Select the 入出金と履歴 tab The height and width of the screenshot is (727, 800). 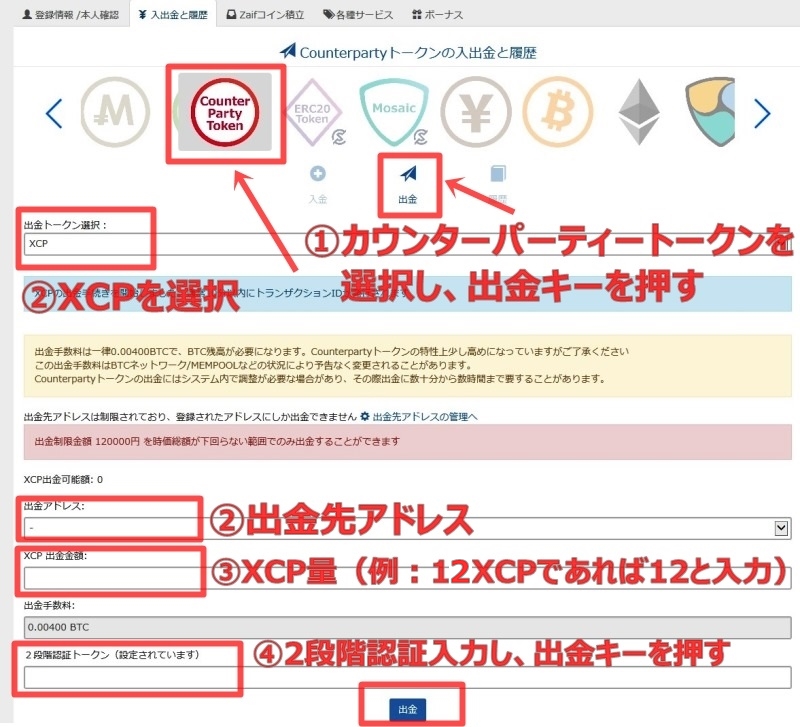pos(173,14)
